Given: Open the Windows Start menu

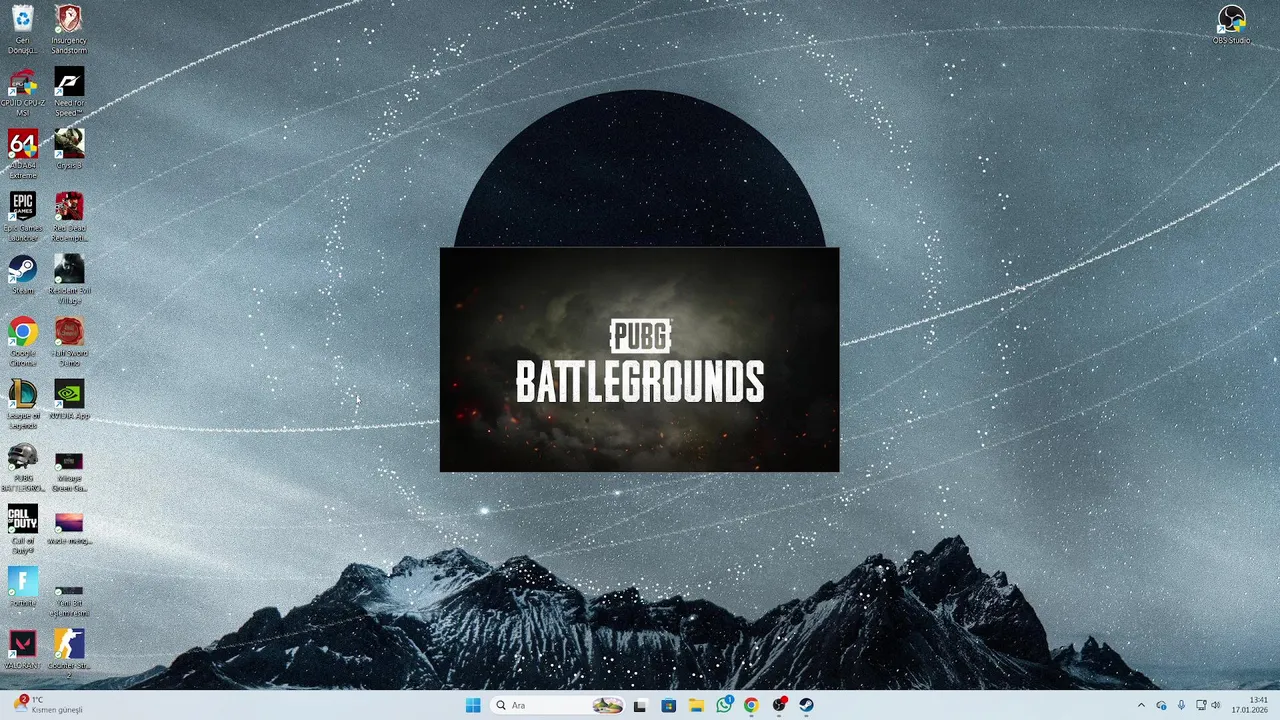Looking at the screenshot, I should tap(473, 705).
